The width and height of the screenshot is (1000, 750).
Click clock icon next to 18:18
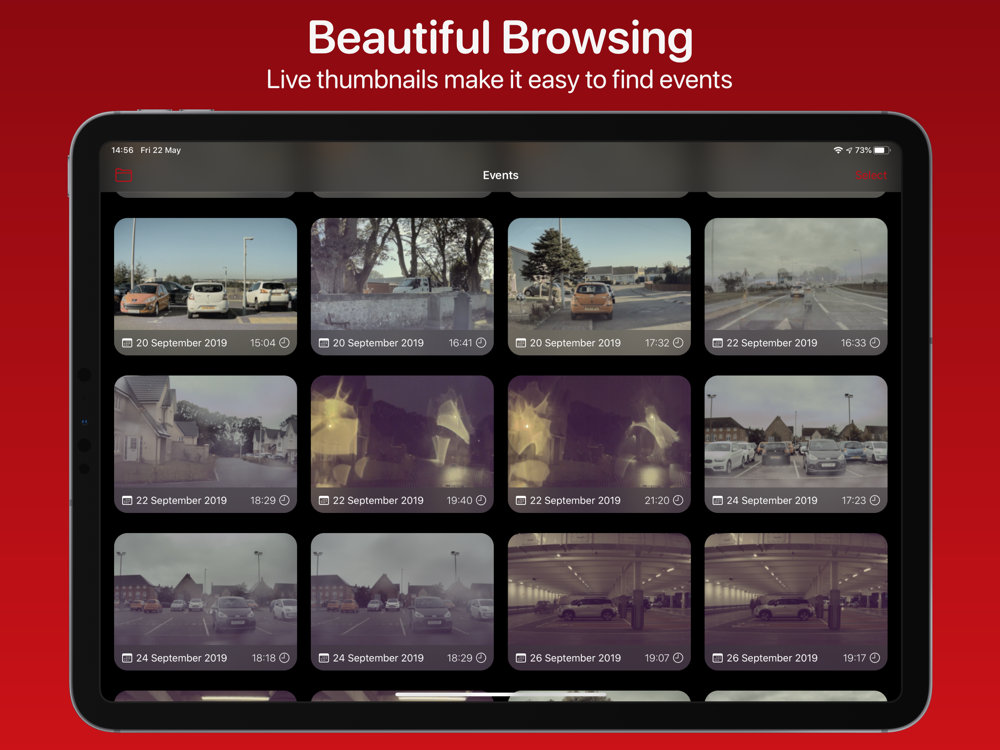[284, 658]
